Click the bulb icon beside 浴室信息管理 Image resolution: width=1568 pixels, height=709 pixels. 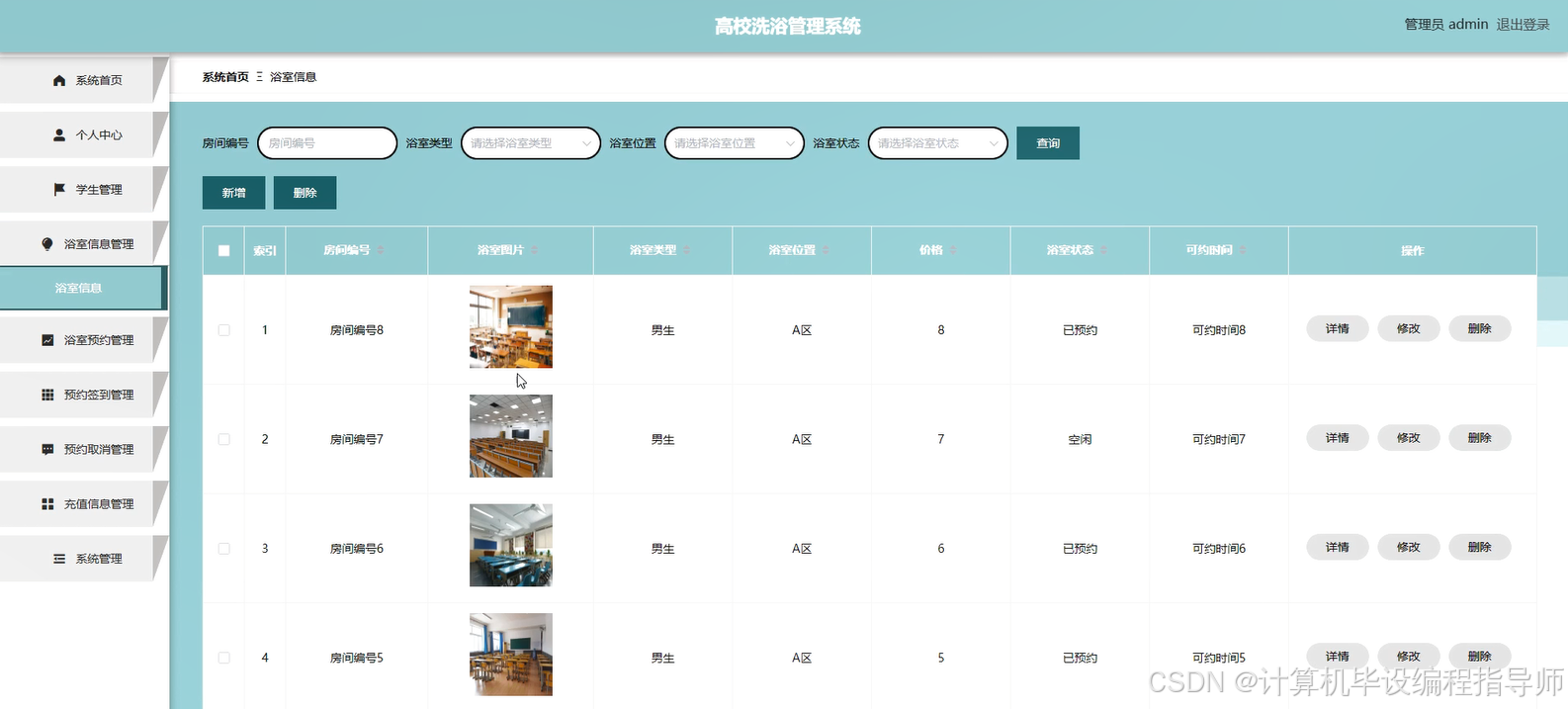[x=47, y=243]
